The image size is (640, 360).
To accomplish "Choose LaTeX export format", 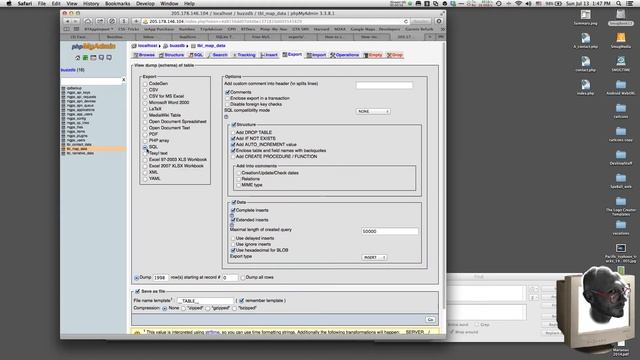I will click(145, 109).
